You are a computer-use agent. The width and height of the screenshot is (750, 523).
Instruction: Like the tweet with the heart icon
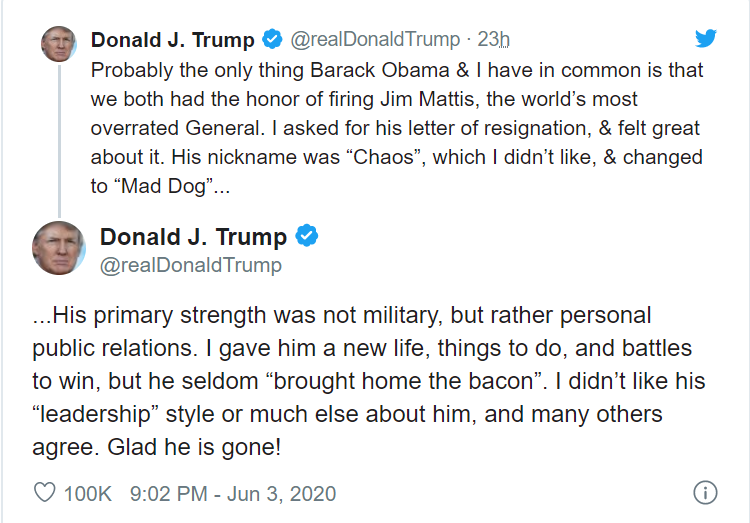pos(45,493)
